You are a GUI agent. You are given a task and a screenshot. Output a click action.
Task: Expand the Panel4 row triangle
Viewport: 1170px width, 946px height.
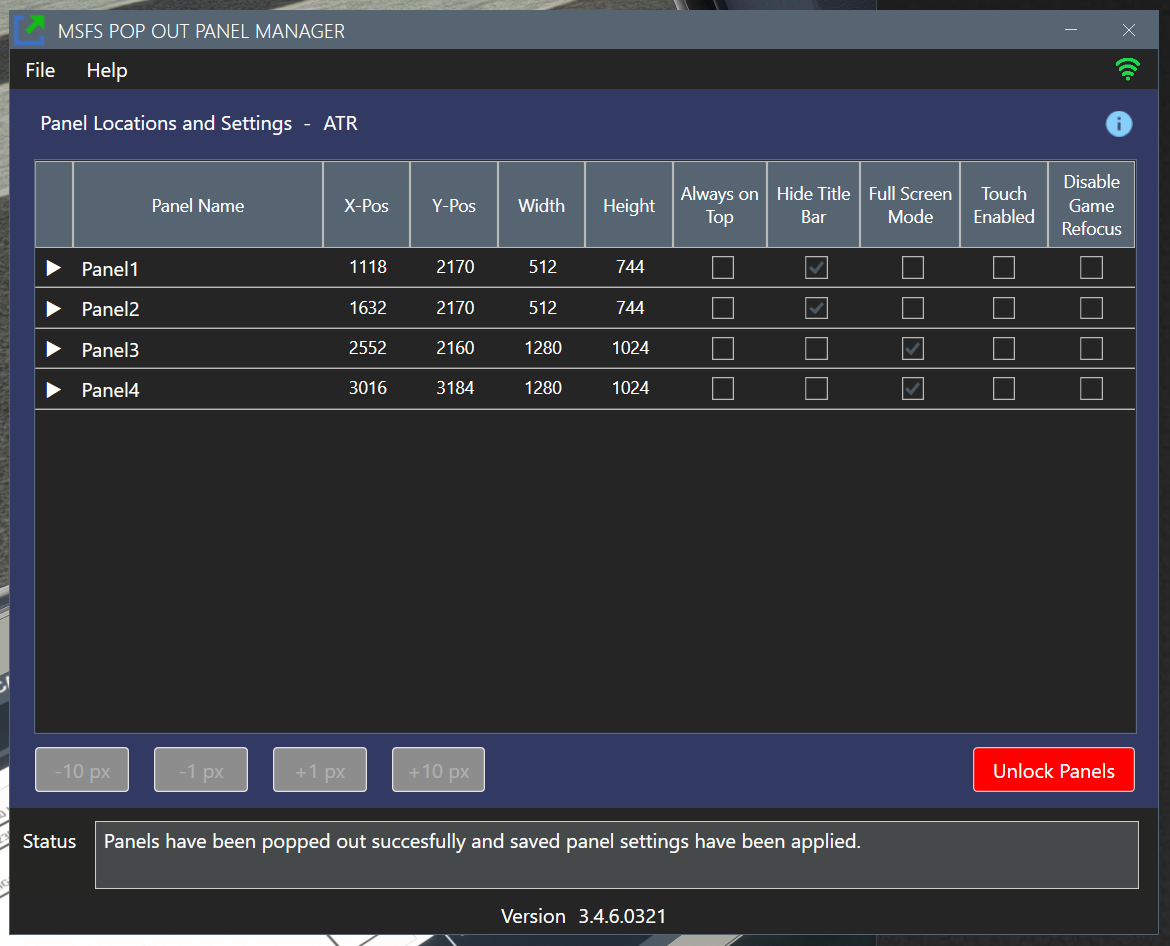pyautogui.click(x=54, y=389)
